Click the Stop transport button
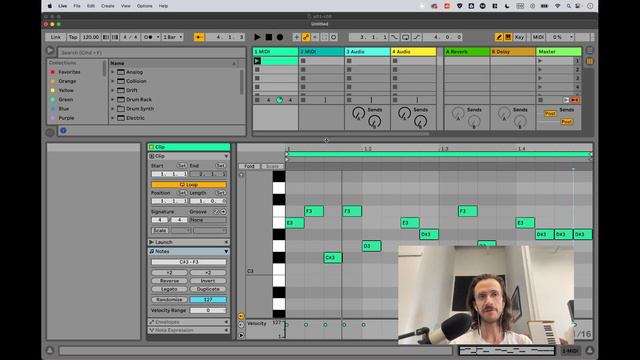Image resolution: width=640 pixels, height=360 pixels. (x=269, y=37)
